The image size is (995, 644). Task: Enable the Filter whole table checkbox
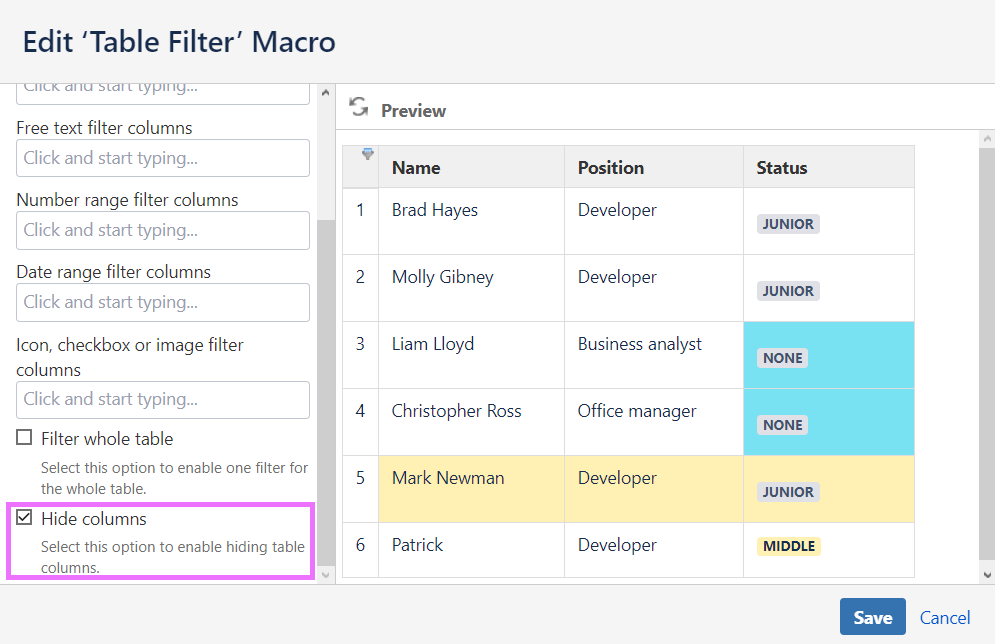(24, 438)
